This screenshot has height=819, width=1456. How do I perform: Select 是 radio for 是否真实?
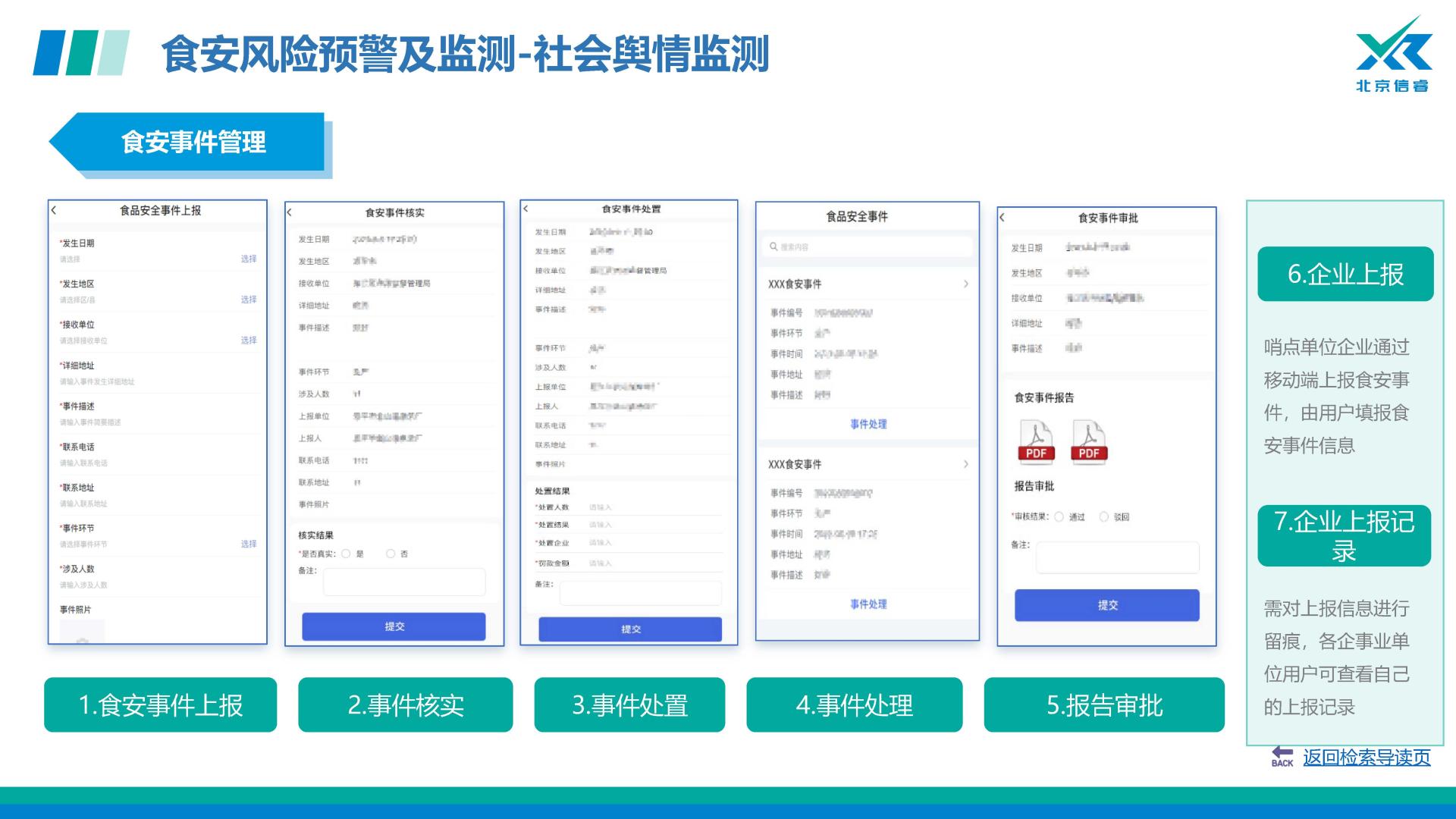(x=347, y=554)
